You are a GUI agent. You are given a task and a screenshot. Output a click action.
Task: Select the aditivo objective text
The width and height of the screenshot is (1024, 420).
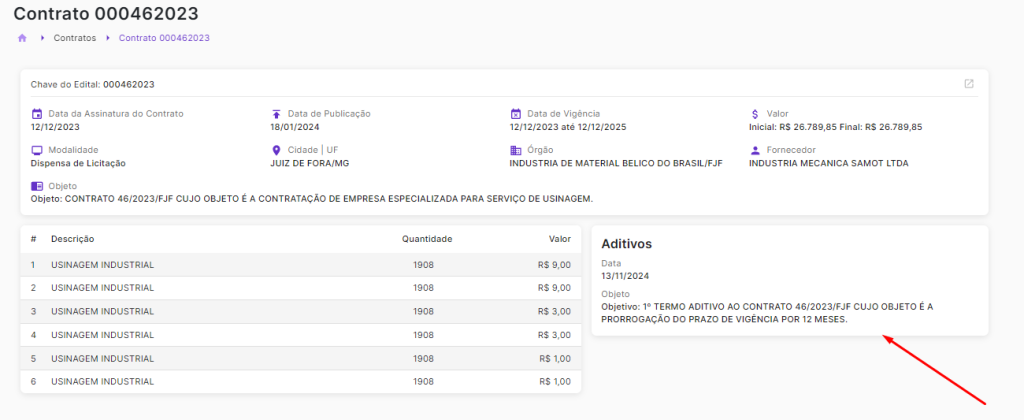pyautogui.click(x=773, y=313)
